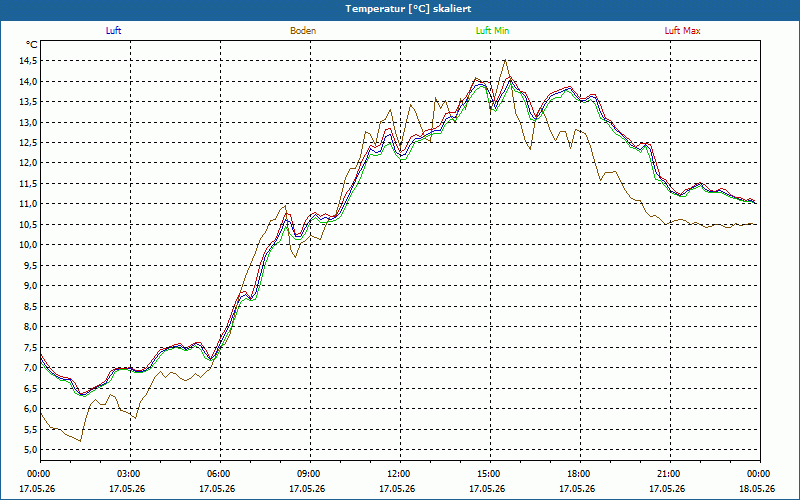This screenshot has width=800, height=500.
Task: Click the 7,0 y-axis value
Action: [x=30, y=368]
